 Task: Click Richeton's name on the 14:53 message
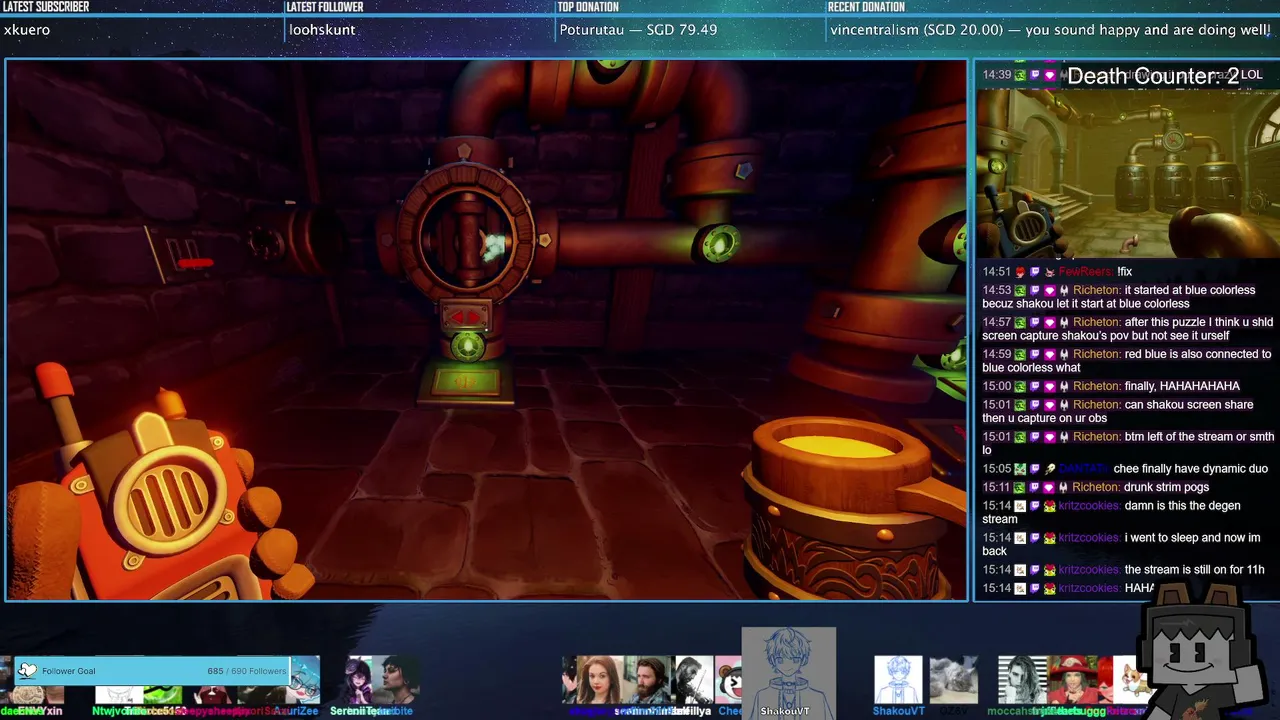[x=1096, y=290]
